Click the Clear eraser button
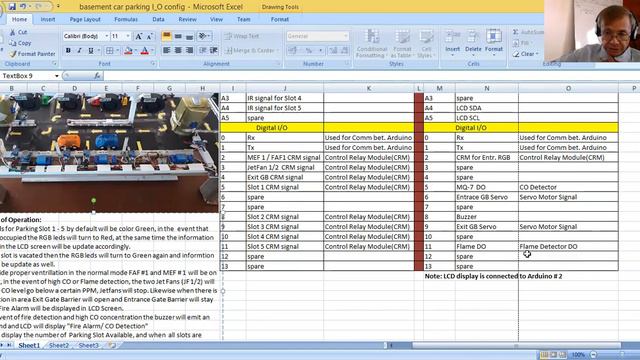Viewport: 640px width, 360px height. click(526, 54)
